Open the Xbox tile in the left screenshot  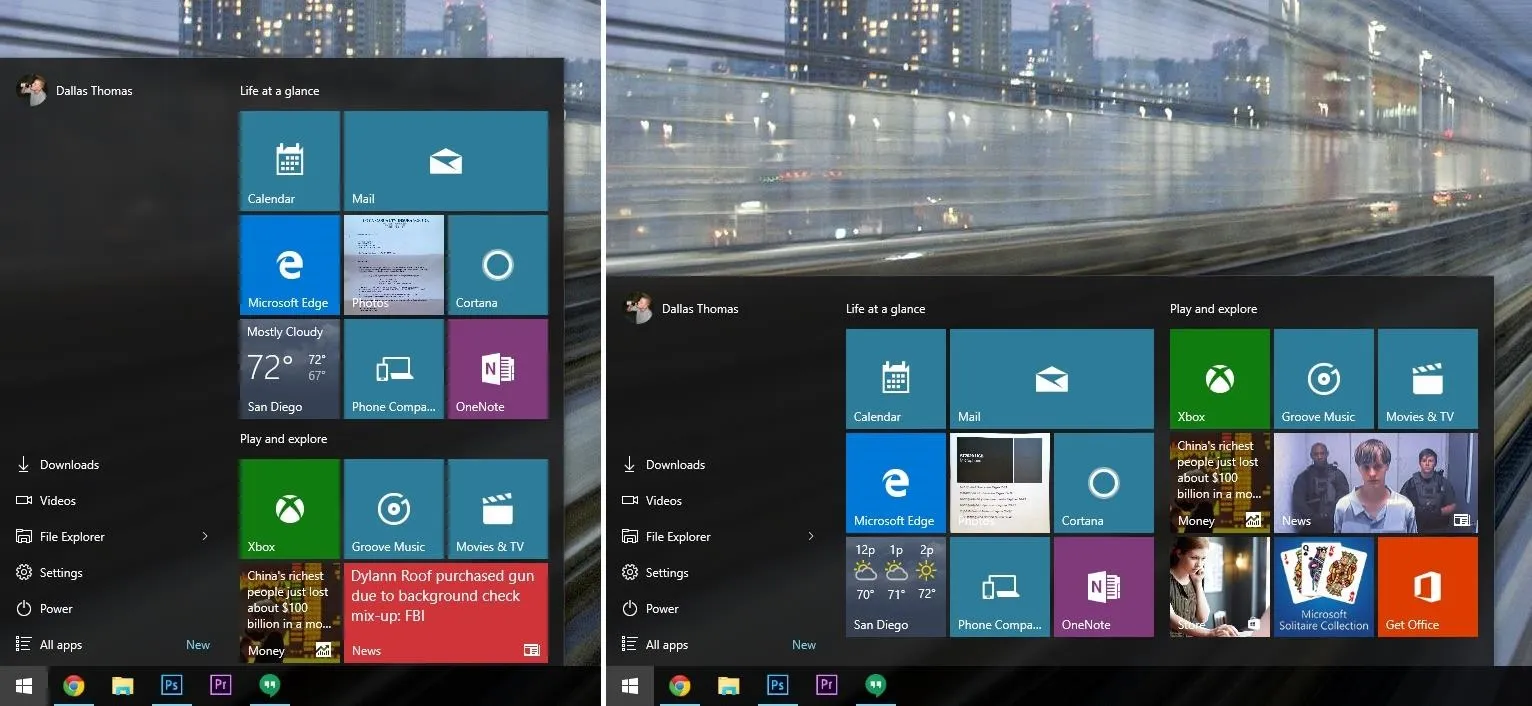pyautogui.click(x=290, y=509)
